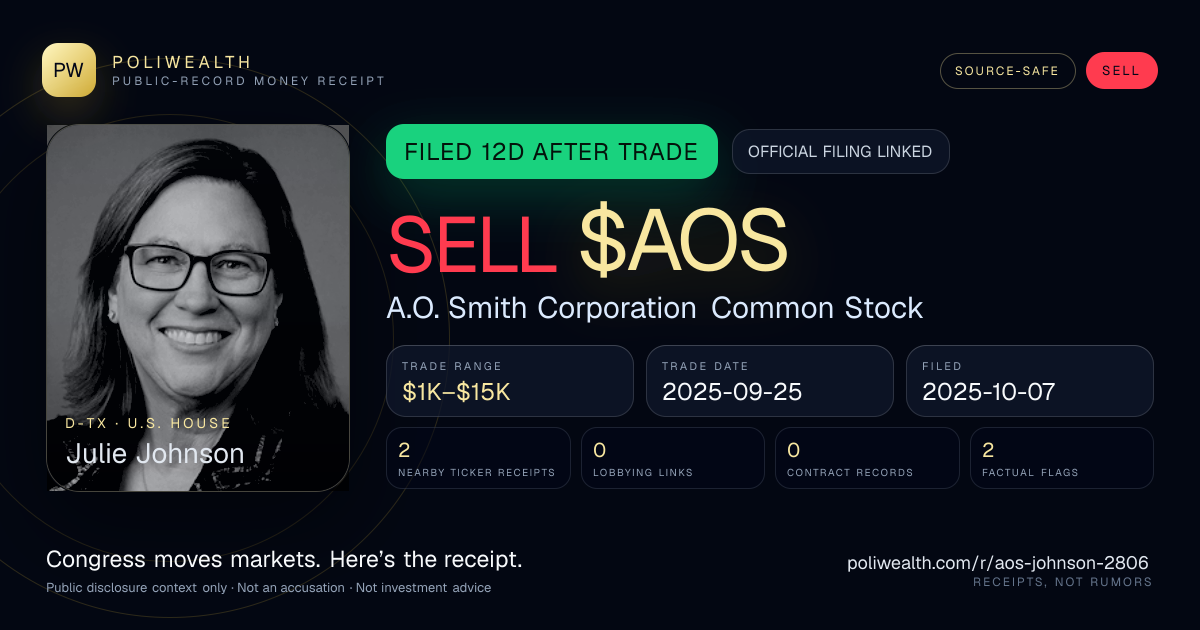
Task: Click the D-TX · U.S. HOUSE label
Action: (148, 423)
